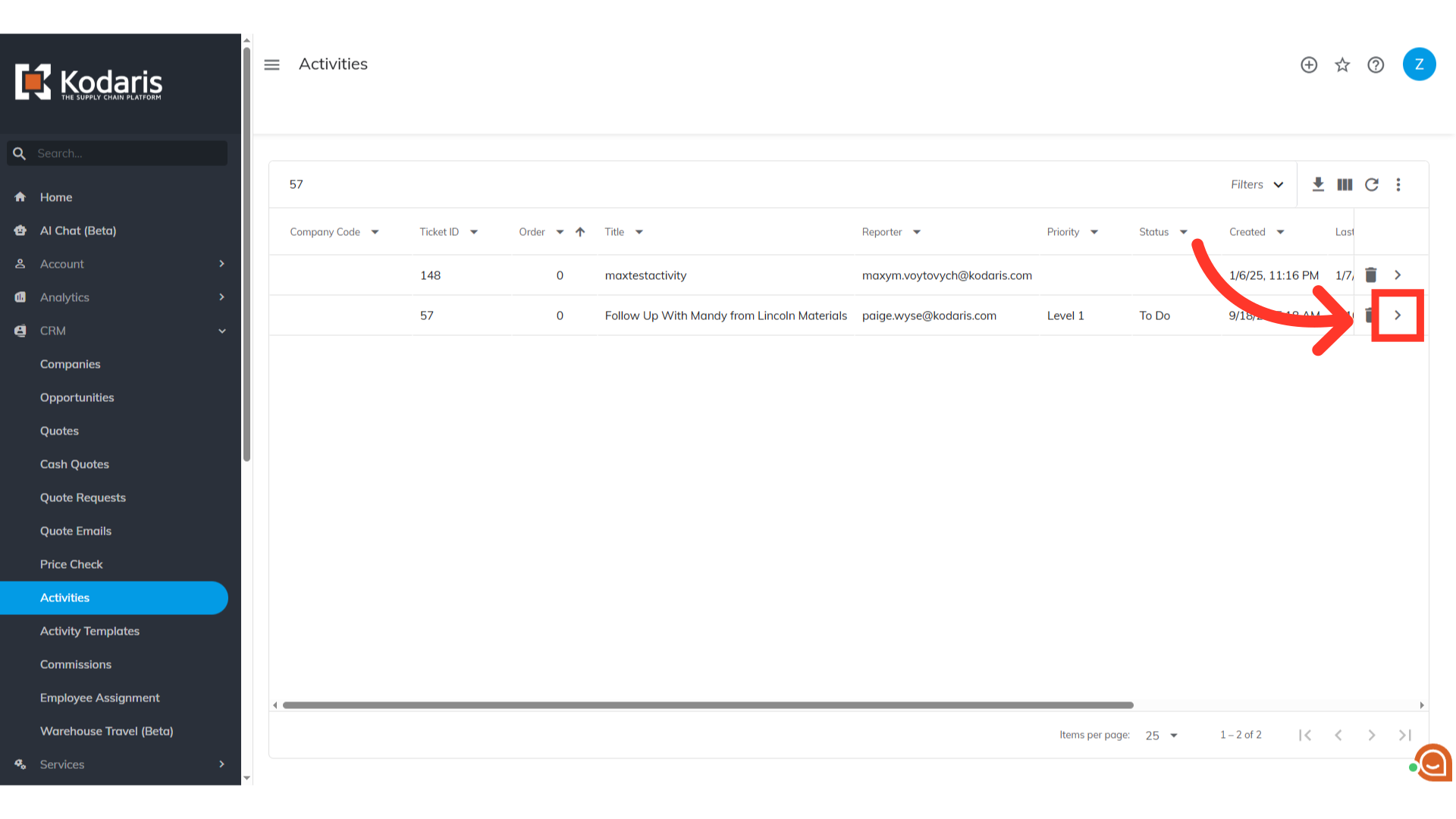Open the Z user avatar menu
The width and height of the screenshot is (1456, 819).
click(x=1419, y=64)
